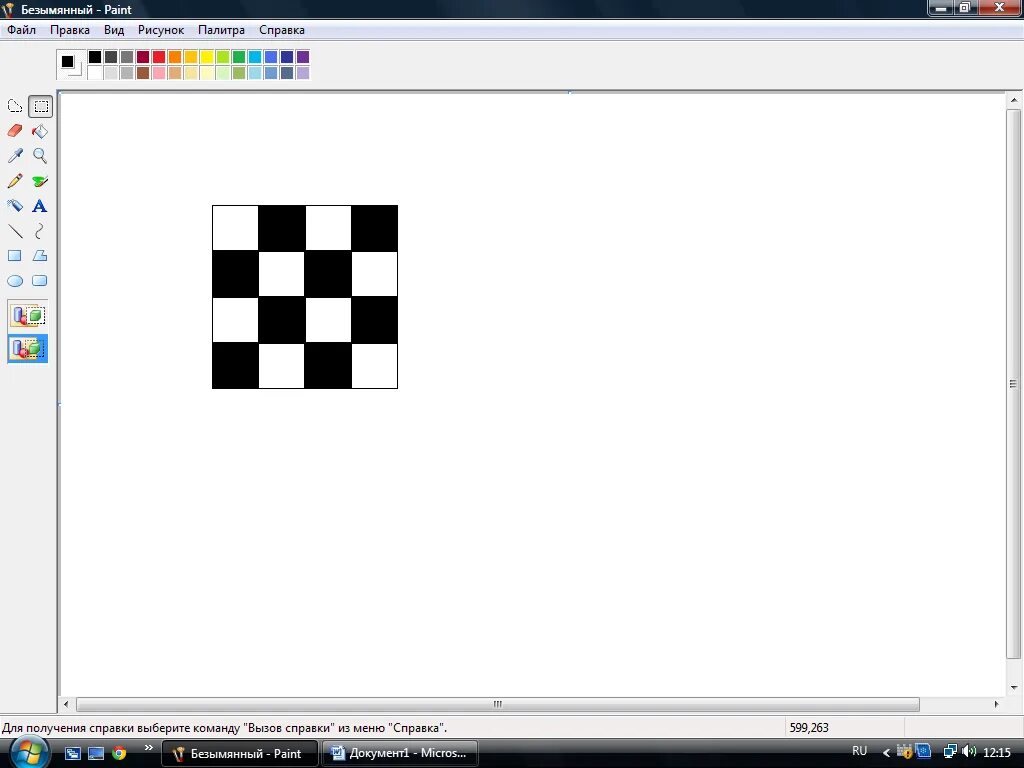Pick the red palette color
Screen dimensions: 1024x768
point(159,57)
